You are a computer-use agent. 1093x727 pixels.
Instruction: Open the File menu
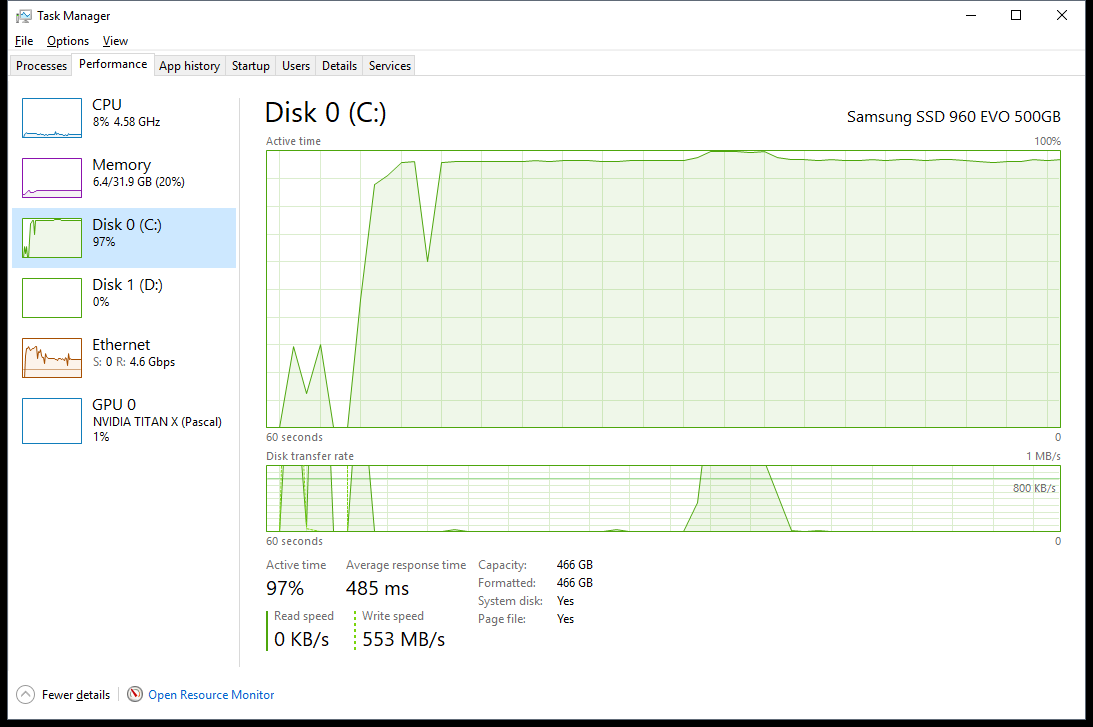coord(24,41)
